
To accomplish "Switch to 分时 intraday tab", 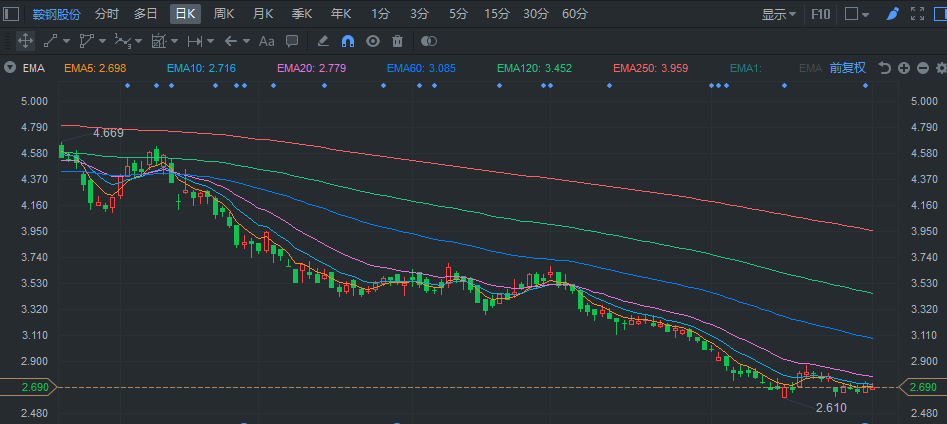I will [x=107, y=13].
